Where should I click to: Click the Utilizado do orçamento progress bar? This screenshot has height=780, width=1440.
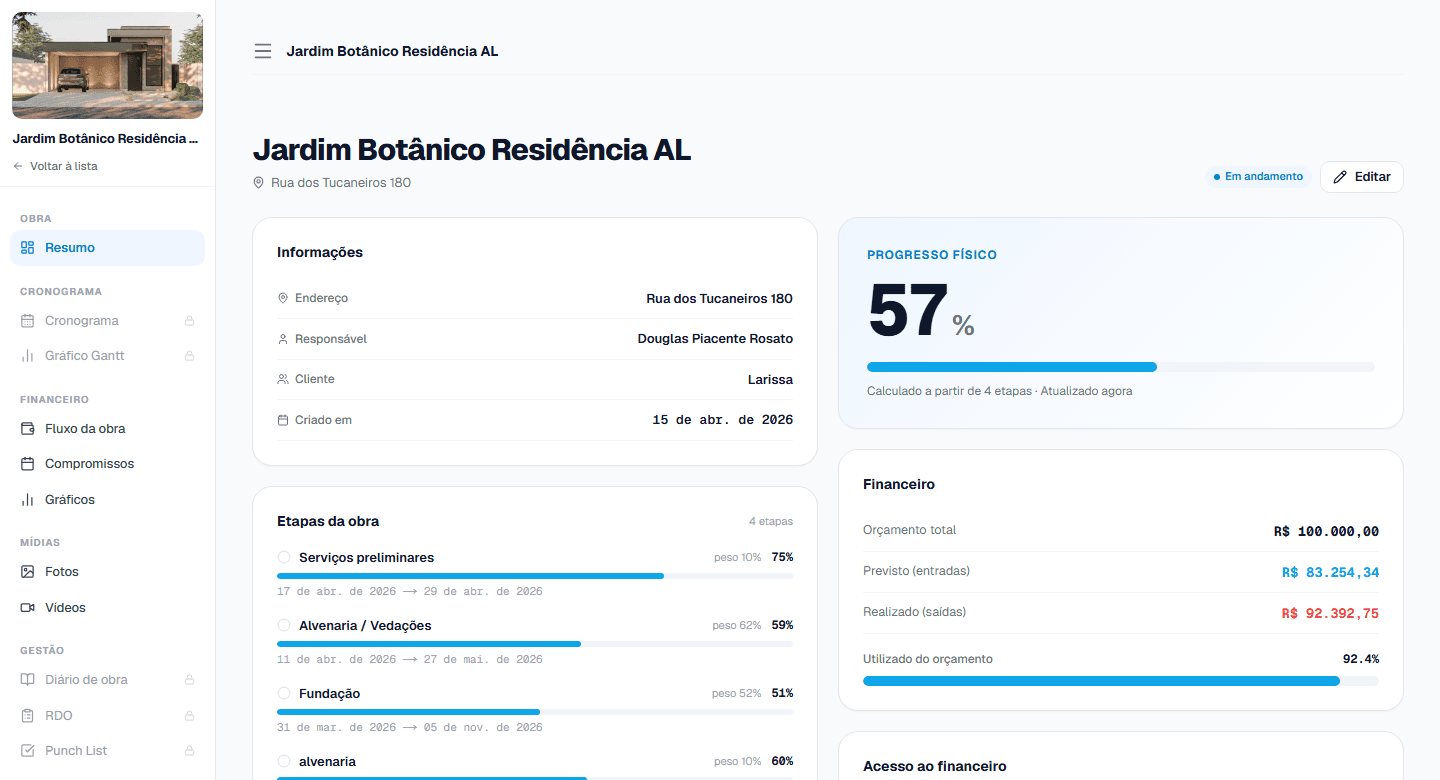pos(1120,681)
